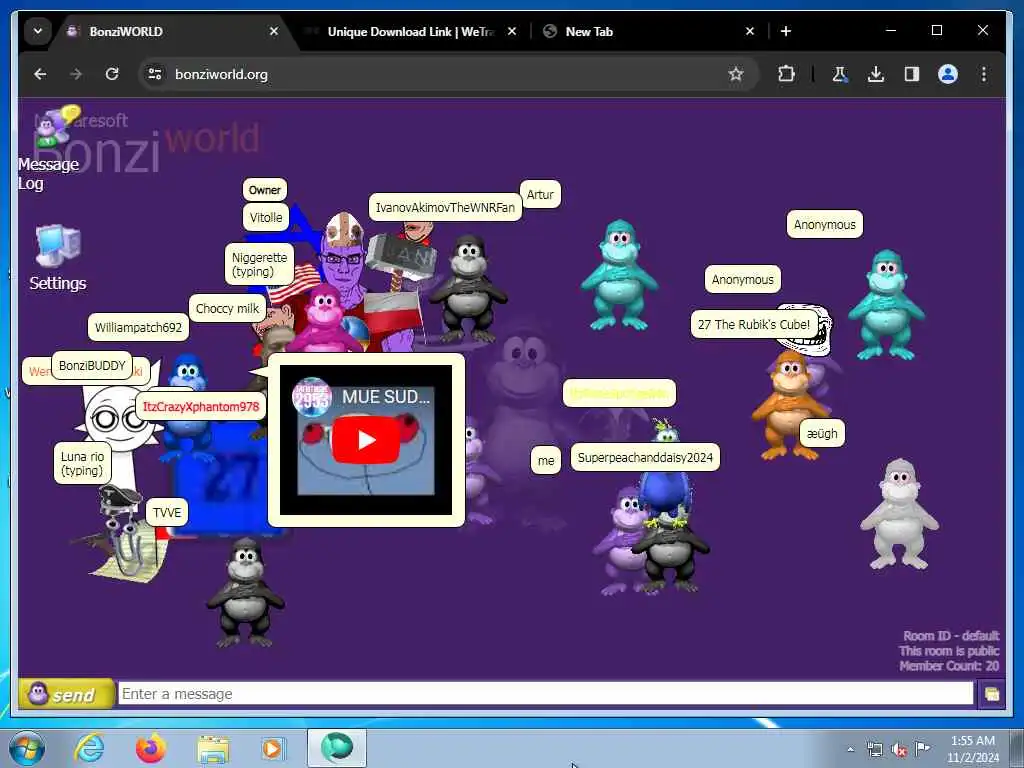Screen dimensions: 1024x768
Task: Open Chrome three-dot menu
Action: coord(984,74)
